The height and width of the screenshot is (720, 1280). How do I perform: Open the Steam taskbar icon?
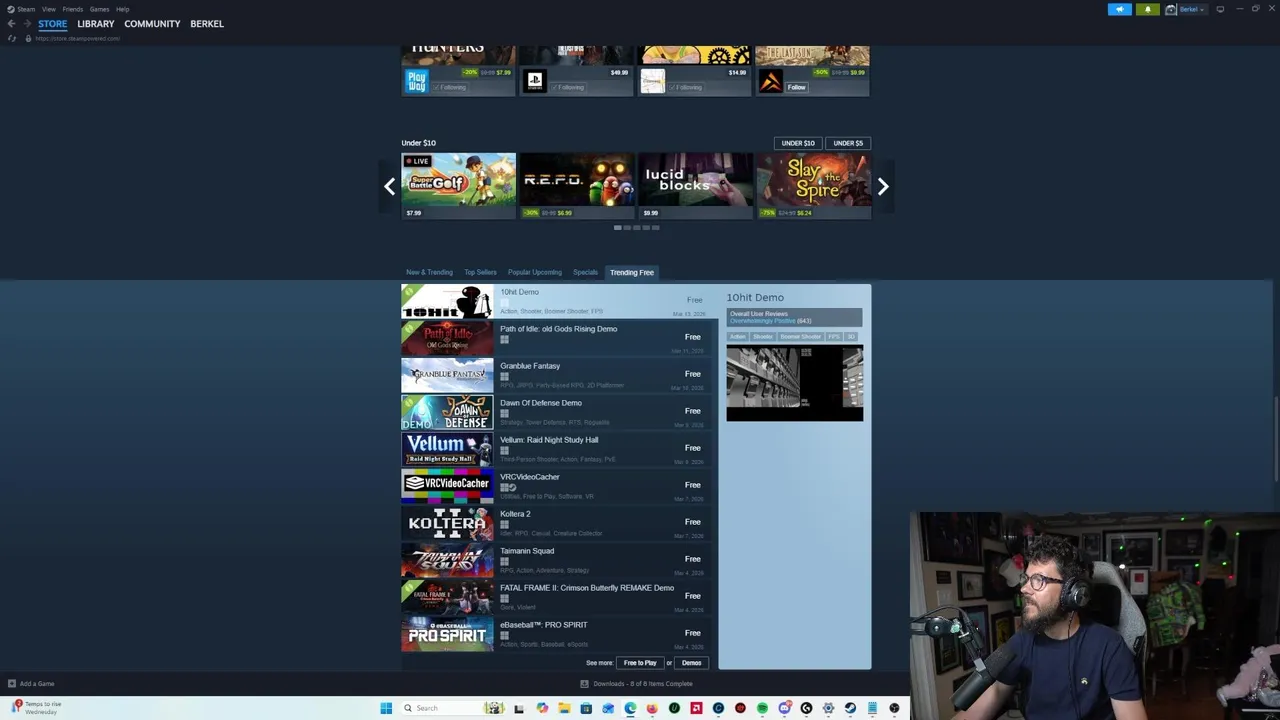[x=850, y=708]
